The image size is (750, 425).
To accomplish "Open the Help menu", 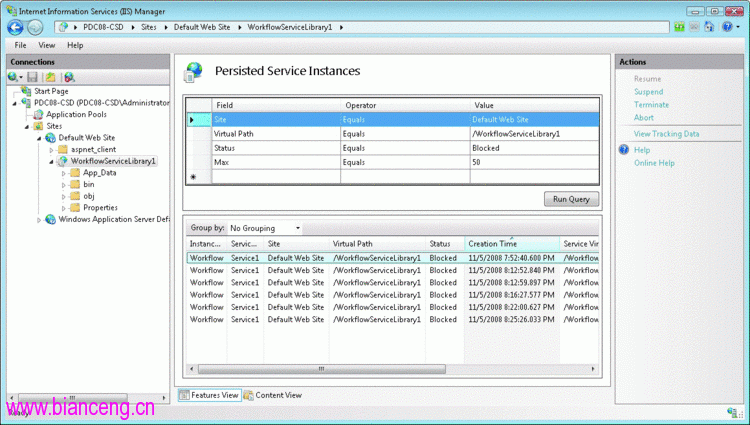I will [x=75, y=45].
